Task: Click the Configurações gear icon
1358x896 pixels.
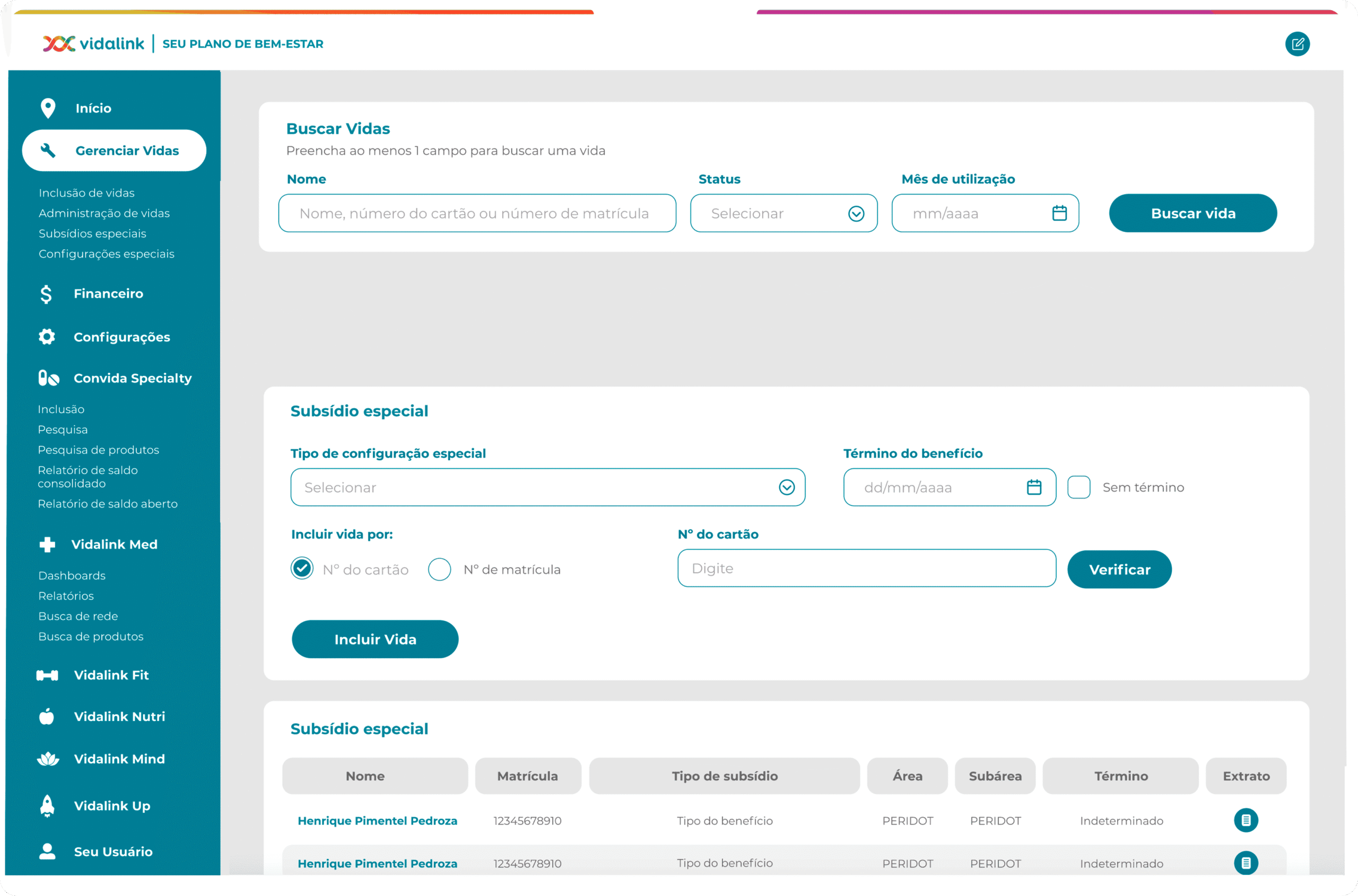Action: pyautogui.click(x=47, y=337)
